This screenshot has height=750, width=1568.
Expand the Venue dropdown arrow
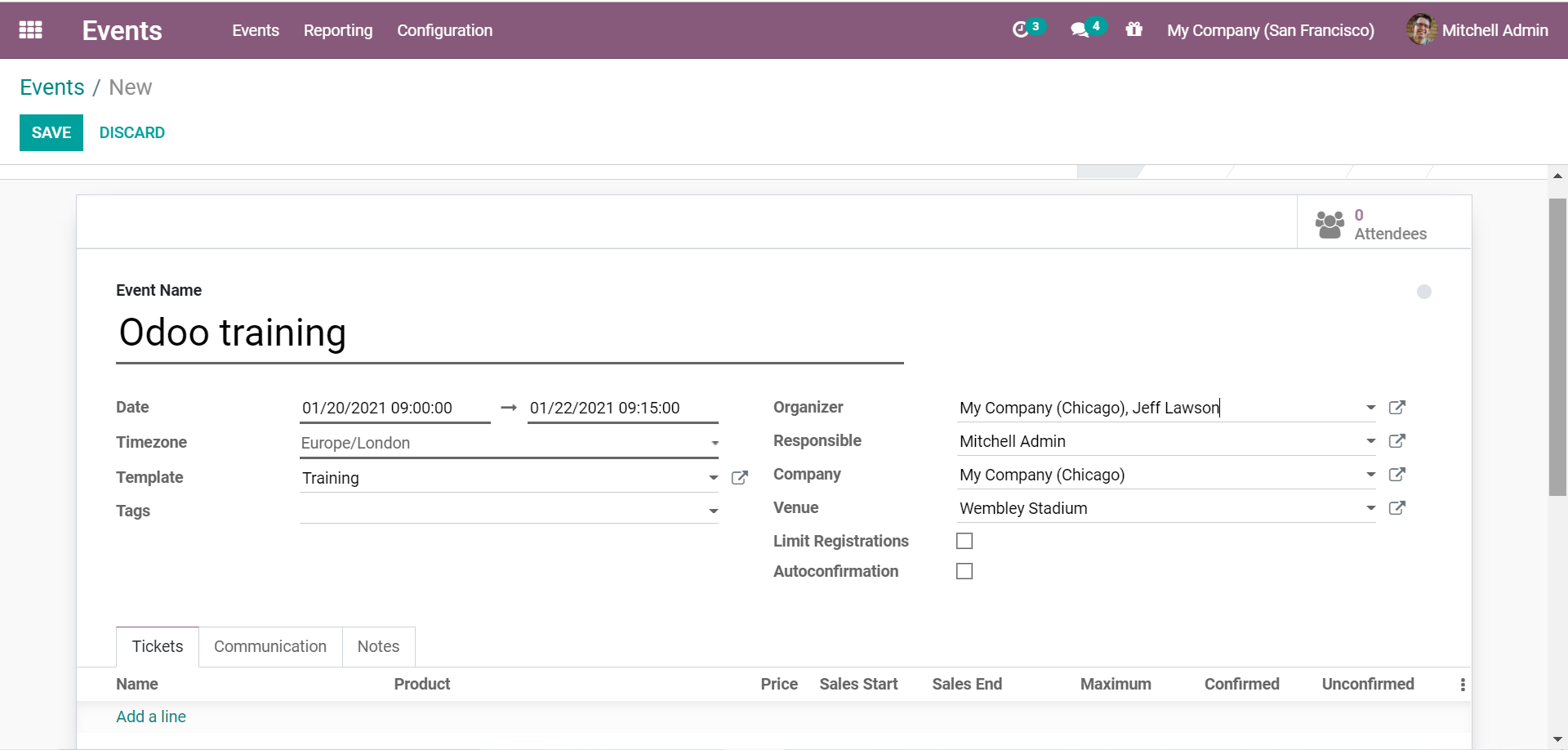tap(1370, 507)
